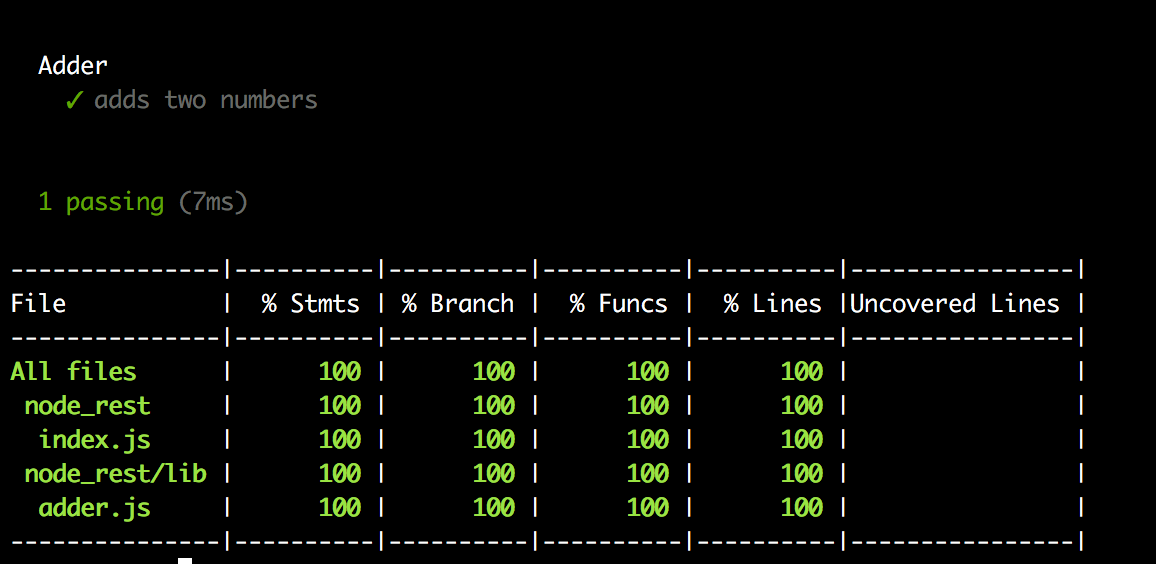This screenshot has width=1156, height=564.
Task: Click the % Stmts column header
Action: (x=310, y=304)
